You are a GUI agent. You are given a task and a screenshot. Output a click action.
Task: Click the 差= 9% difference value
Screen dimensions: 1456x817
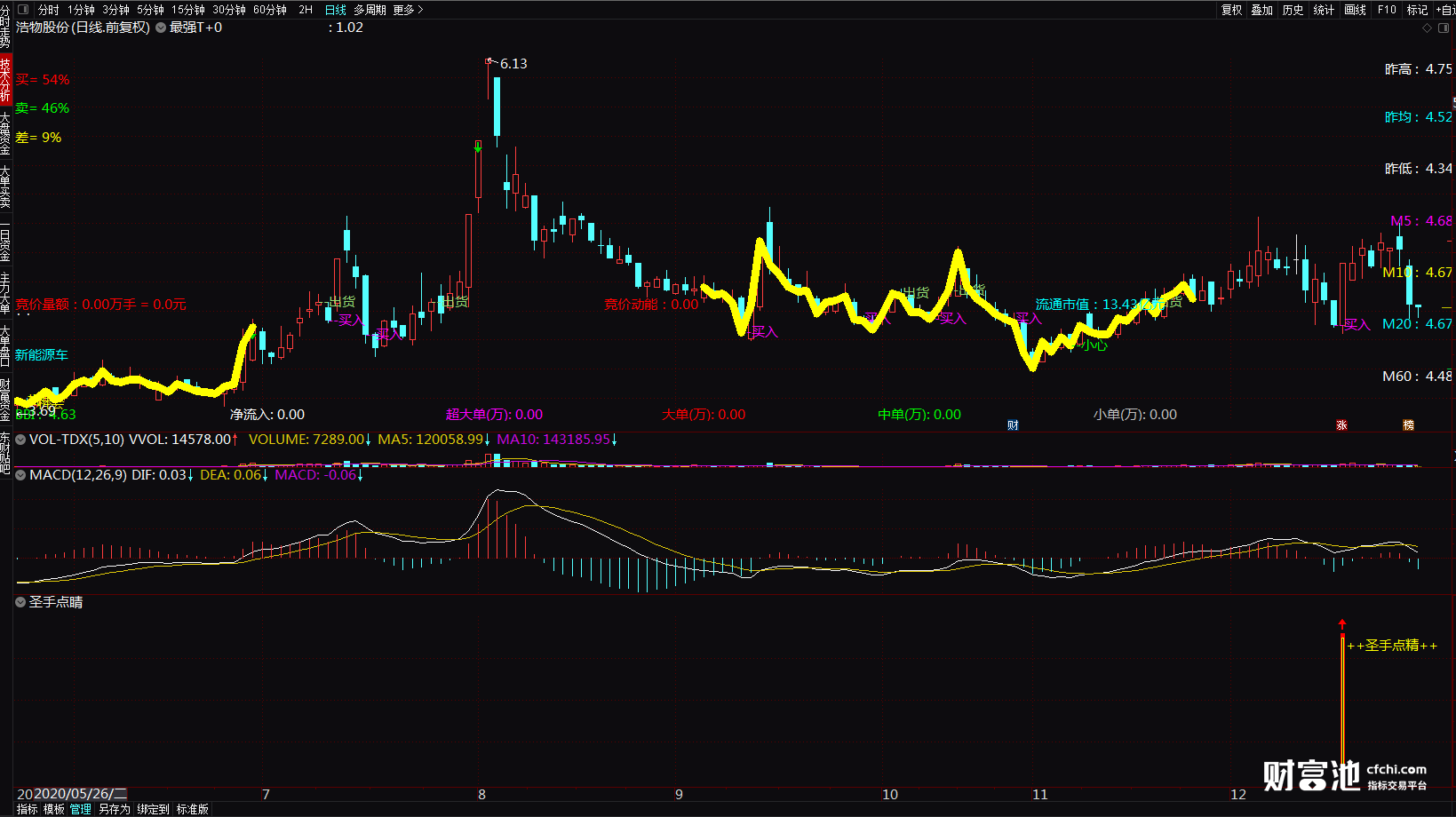pos(39,138)
